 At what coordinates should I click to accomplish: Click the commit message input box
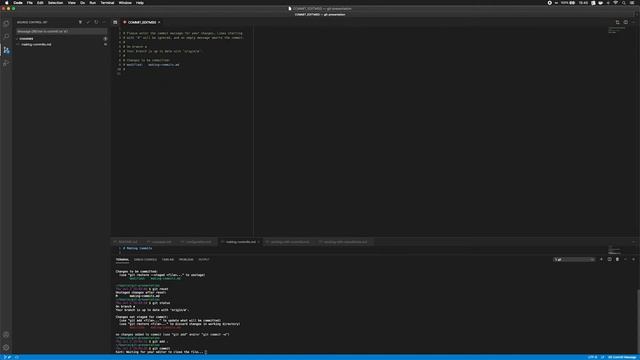pos(62,31)
